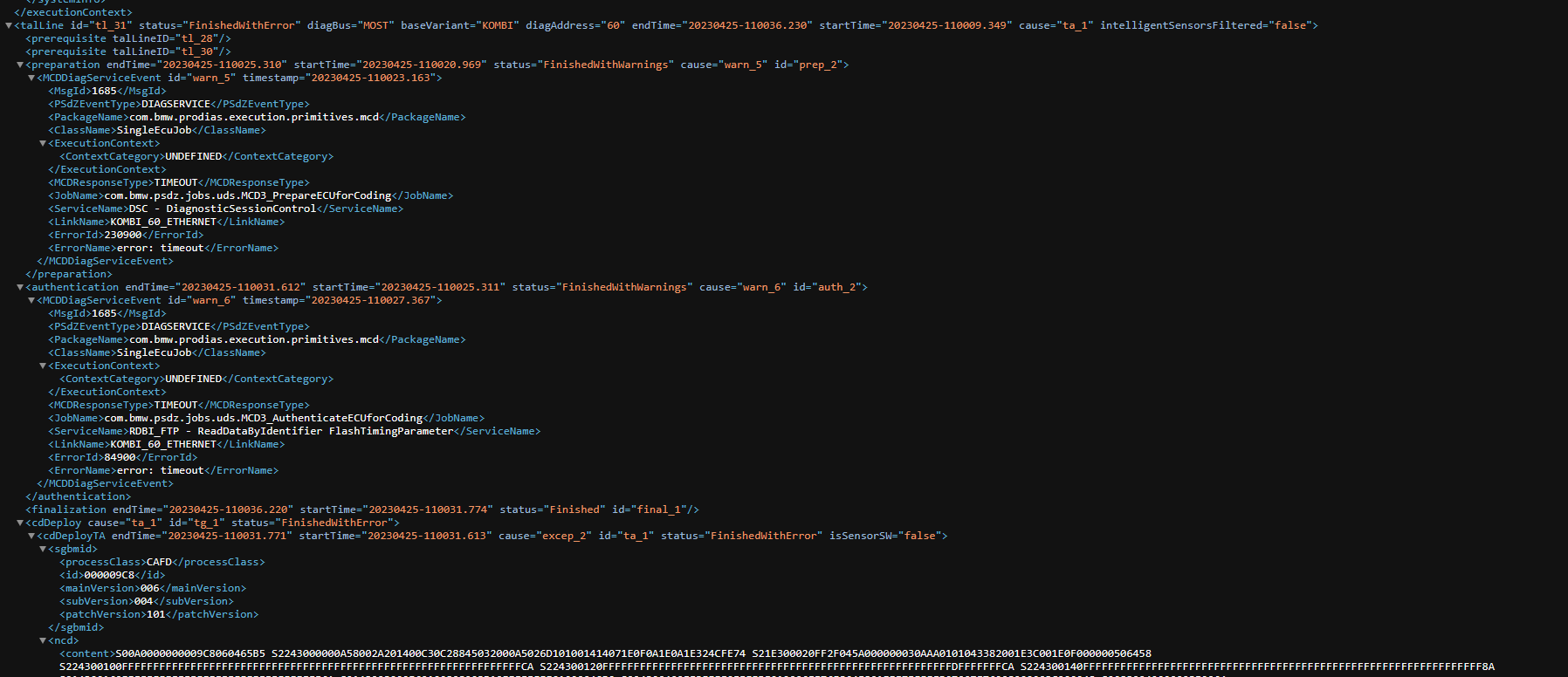The height and width of the screenshot is (677, 1568).
Task: Click isSensorSW false attribute
Action: pos(885,536)
